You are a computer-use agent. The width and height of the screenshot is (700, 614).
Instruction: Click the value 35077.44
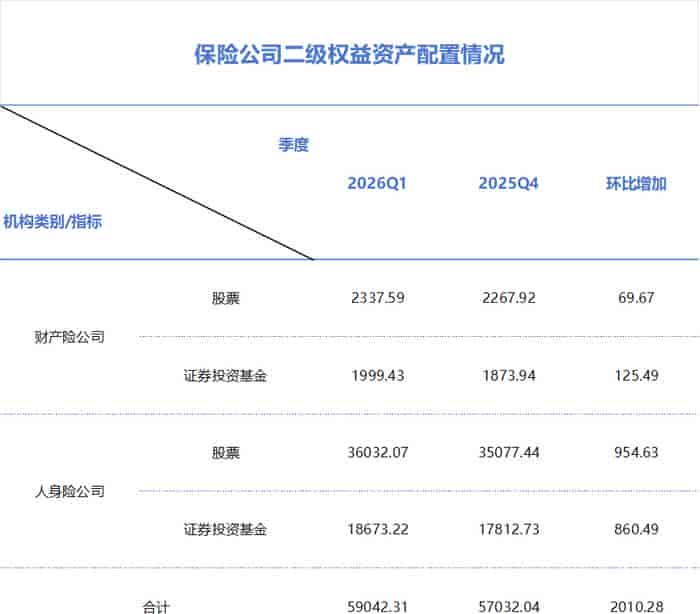click(x=509, y=452)
